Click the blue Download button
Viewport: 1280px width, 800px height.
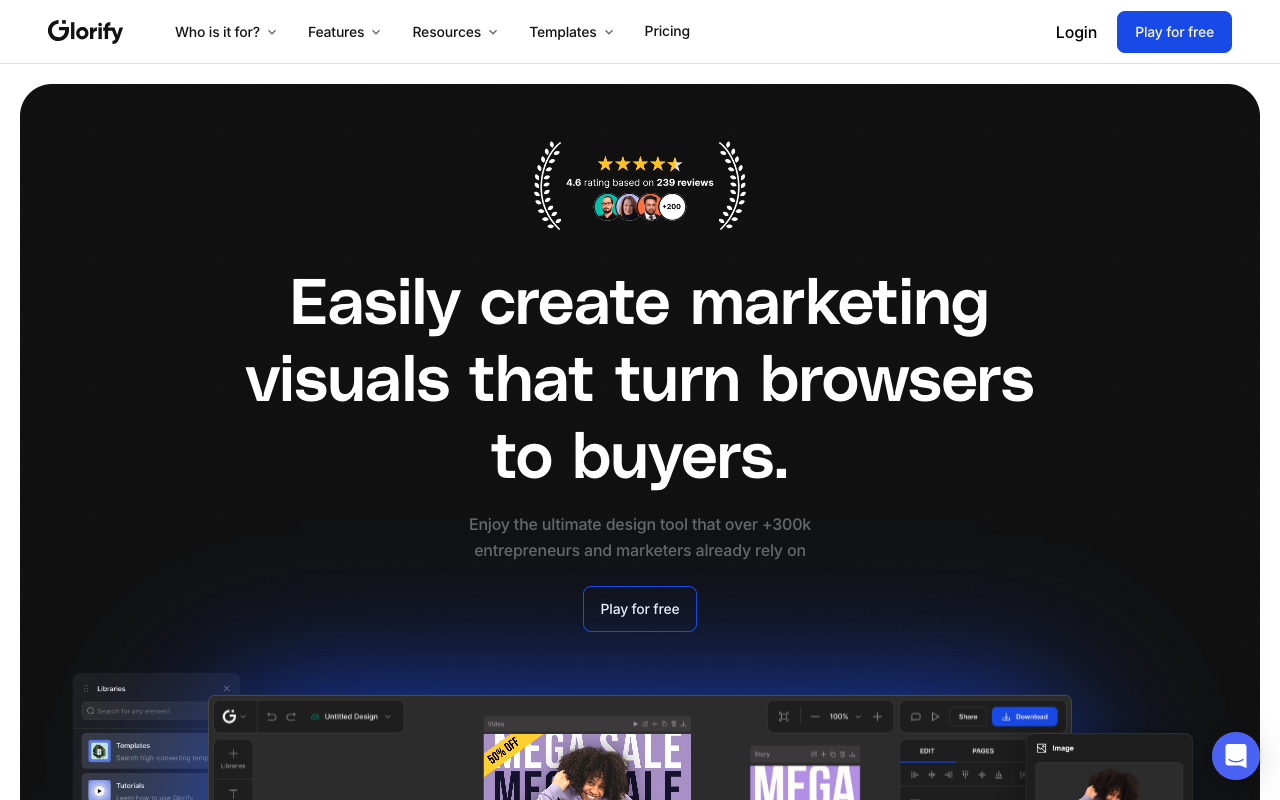coord(1024,717)
